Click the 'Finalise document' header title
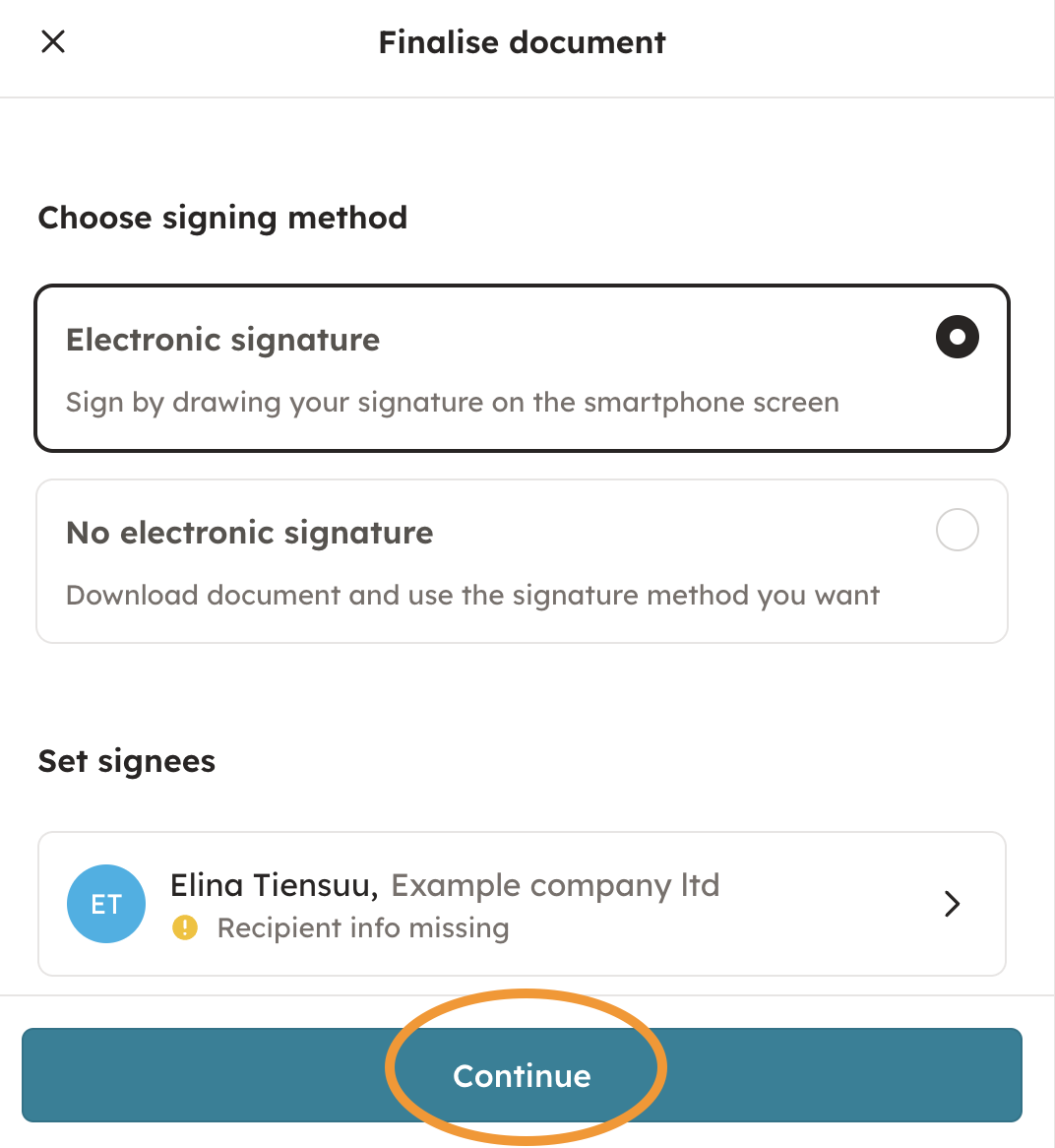The height and width of the screenshot is (1148, 1055). point(522,42)
